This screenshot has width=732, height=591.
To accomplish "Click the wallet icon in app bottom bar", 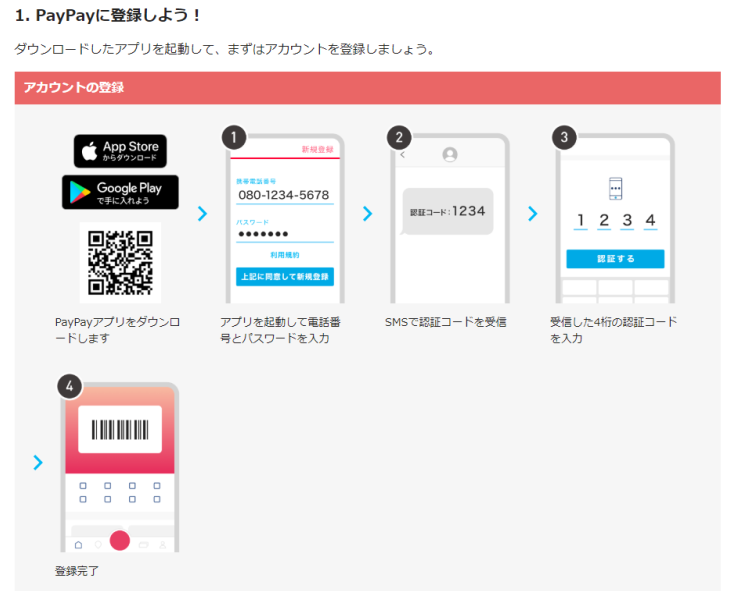I will [144, 545].
